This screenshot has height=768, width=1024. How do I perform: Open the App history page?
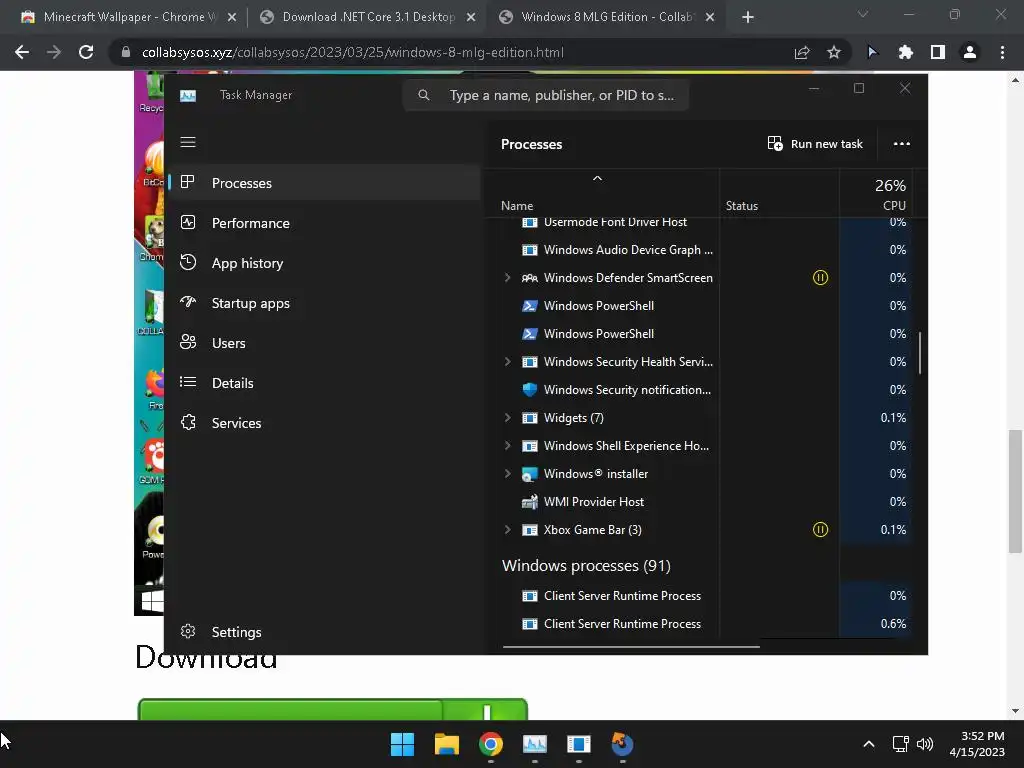point(325,263)
